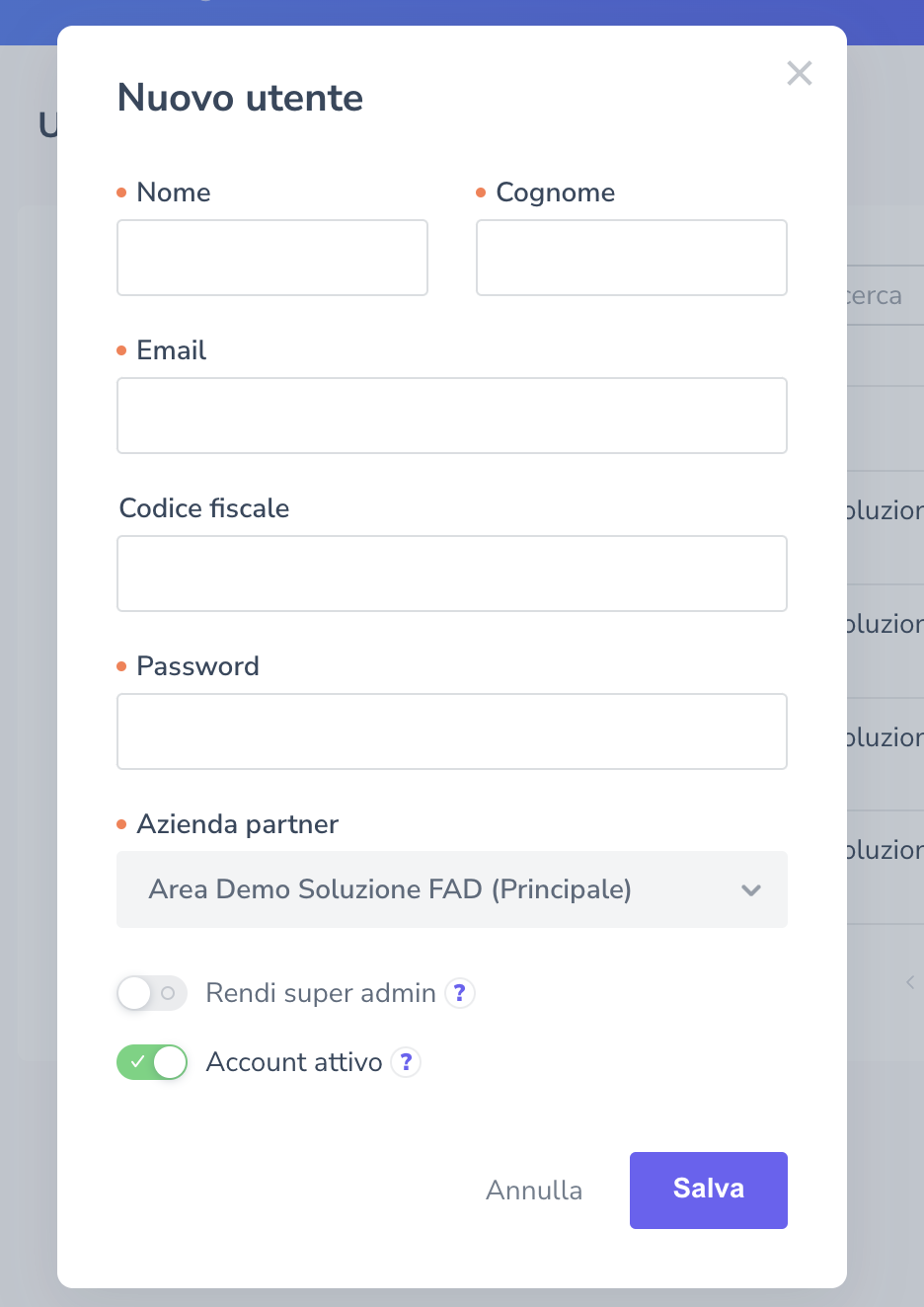
Task: Click the Codice fiscale text box
Action: [451, 574]
